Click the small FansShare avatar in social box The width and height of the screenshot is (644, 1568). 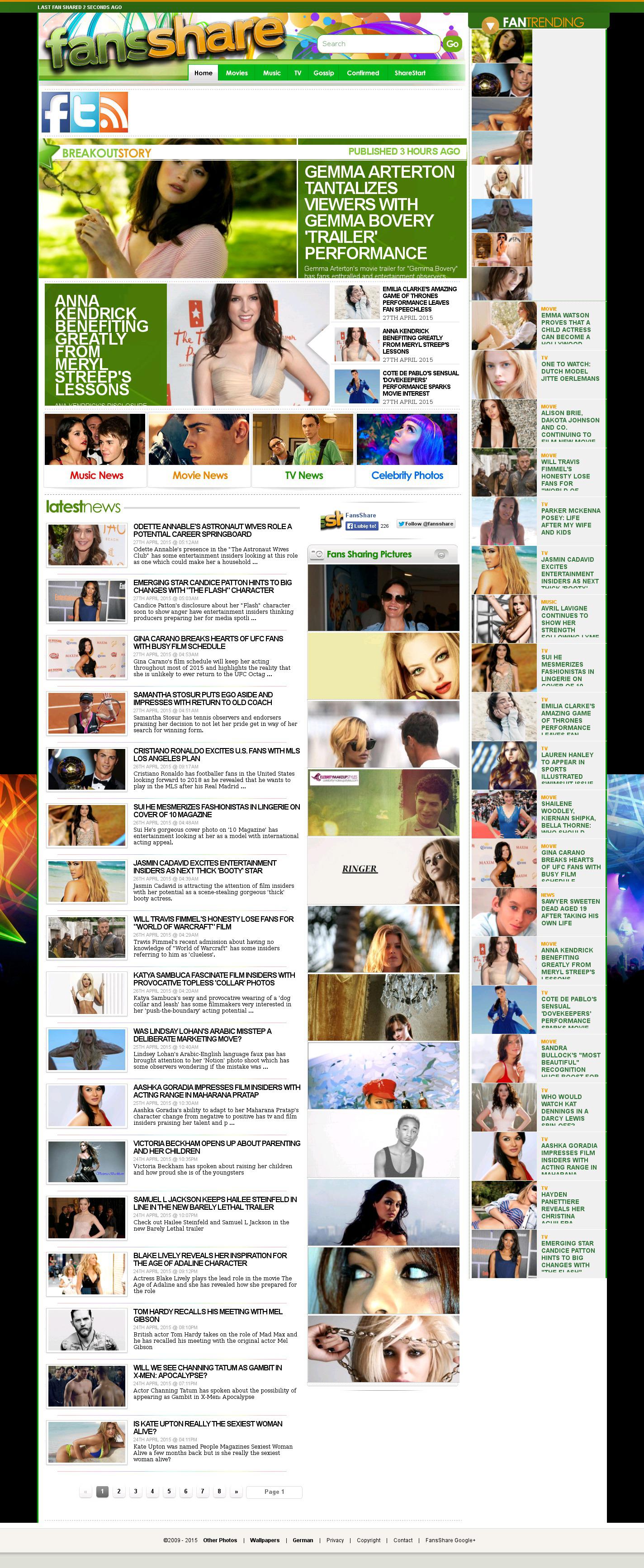[x=331, y=521]
